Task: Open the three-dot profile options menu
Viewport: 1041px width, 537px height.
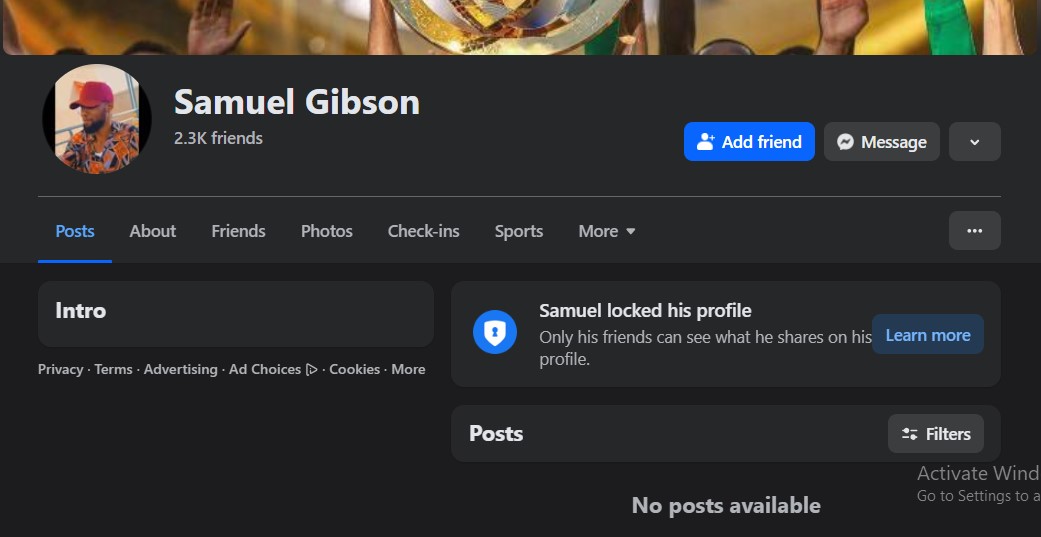Action: tap(974, 230)
